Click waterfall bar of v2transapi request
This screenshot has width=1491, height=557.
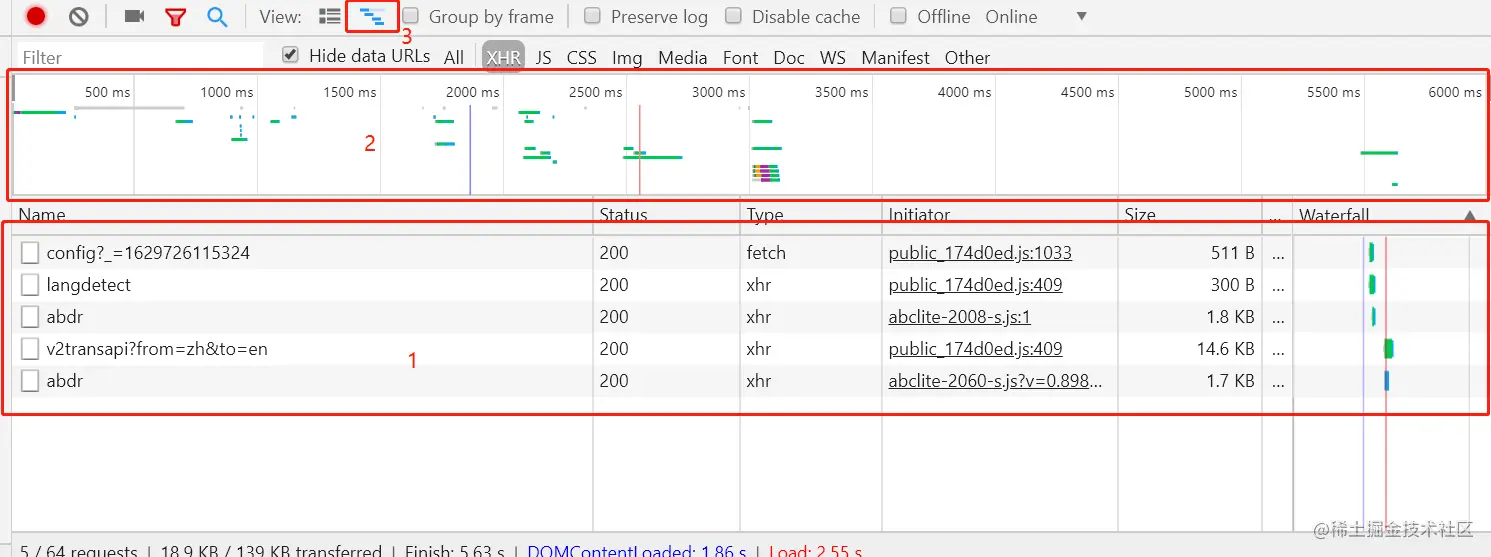[x=1388, y=349]
